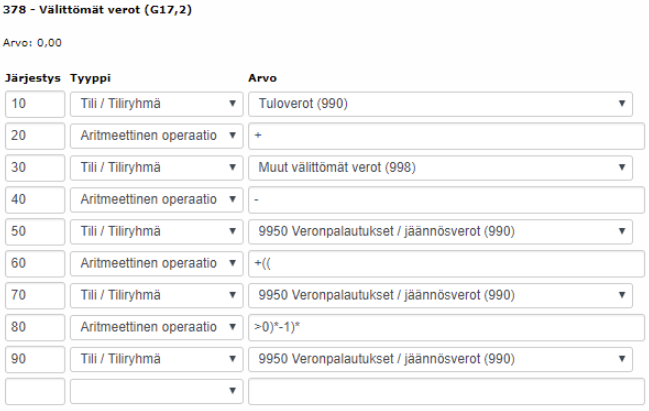The height and width of the screenshot is (411, 649).
Task: Open the type dropdown in row 10
Action: pyautogui.click(x=156, y=103)
